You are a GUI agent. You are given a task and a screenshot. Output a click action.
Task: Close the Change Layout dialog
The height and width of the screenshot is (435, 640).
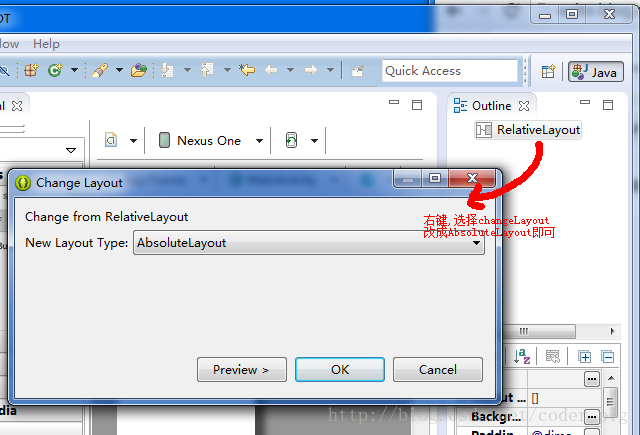(x=472, y=178)
